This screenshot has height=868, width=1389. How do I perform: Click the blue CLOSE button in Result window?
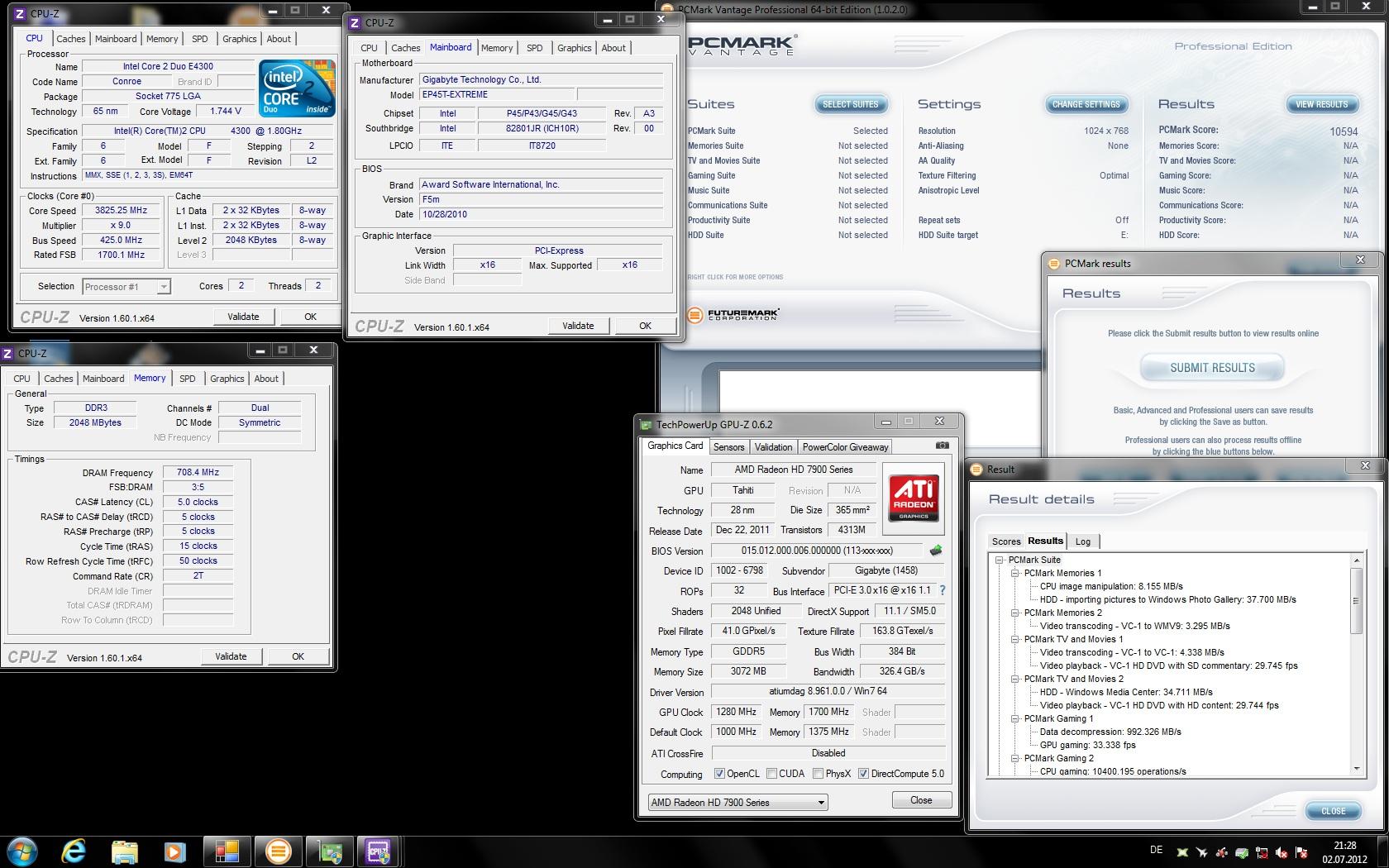pyautogui.click(x=1333, y=811)
